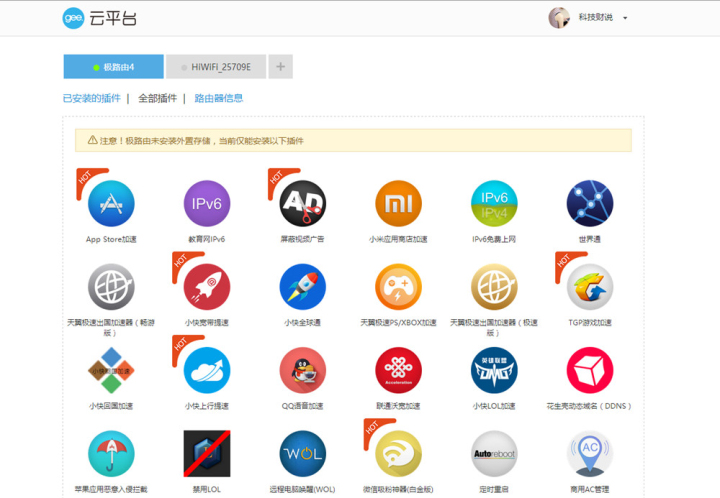Select the 花生壳动态域名 DDNS cube icon

click(590, 370)
